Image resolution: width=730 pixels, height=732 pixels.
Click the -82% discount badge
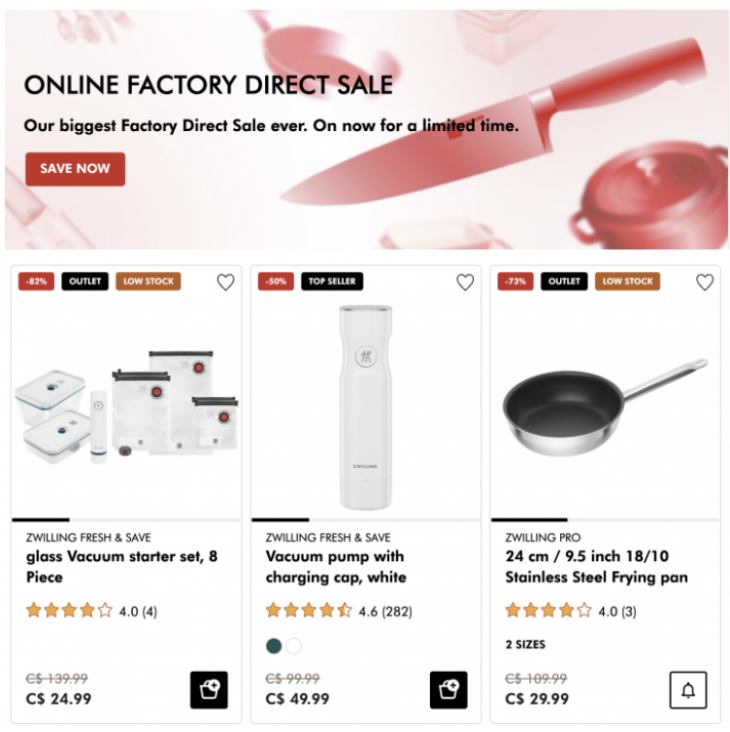[36, 281]
